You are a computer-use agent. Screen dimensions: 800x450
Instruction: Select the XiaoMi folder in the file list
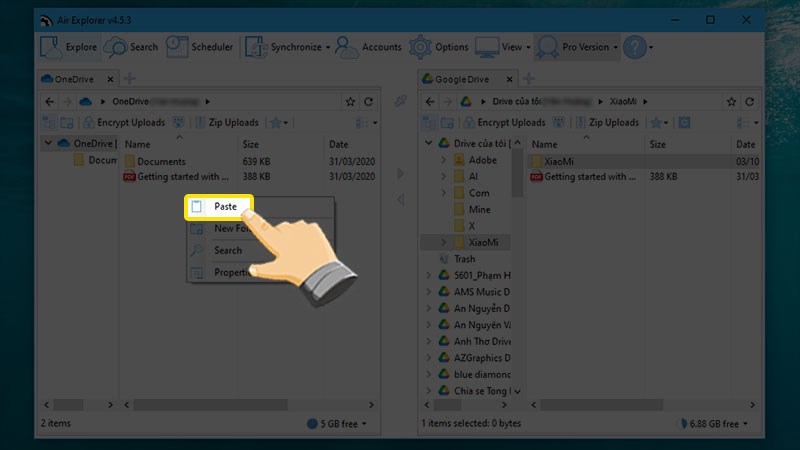(x=558, y=161)
